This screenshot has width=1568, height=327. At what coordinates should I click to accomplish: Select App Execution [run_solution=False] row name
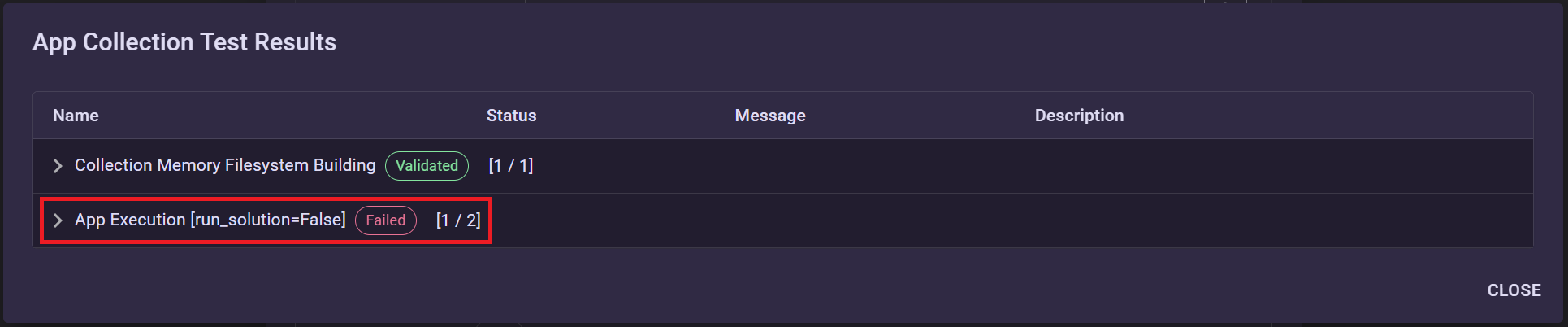click(210, 220)
